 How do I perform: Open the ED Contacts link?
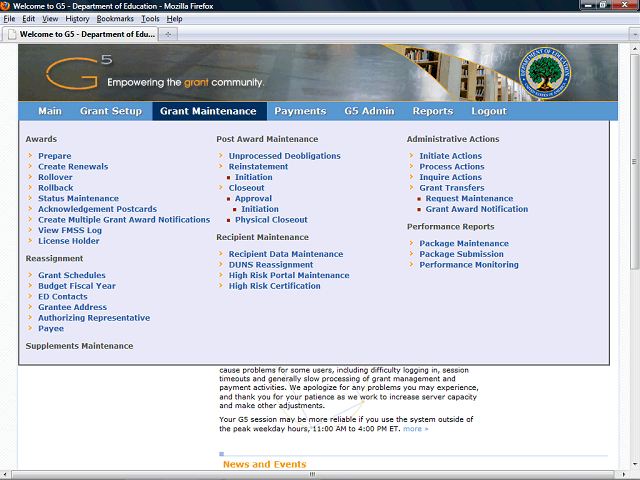click(63, 296)
